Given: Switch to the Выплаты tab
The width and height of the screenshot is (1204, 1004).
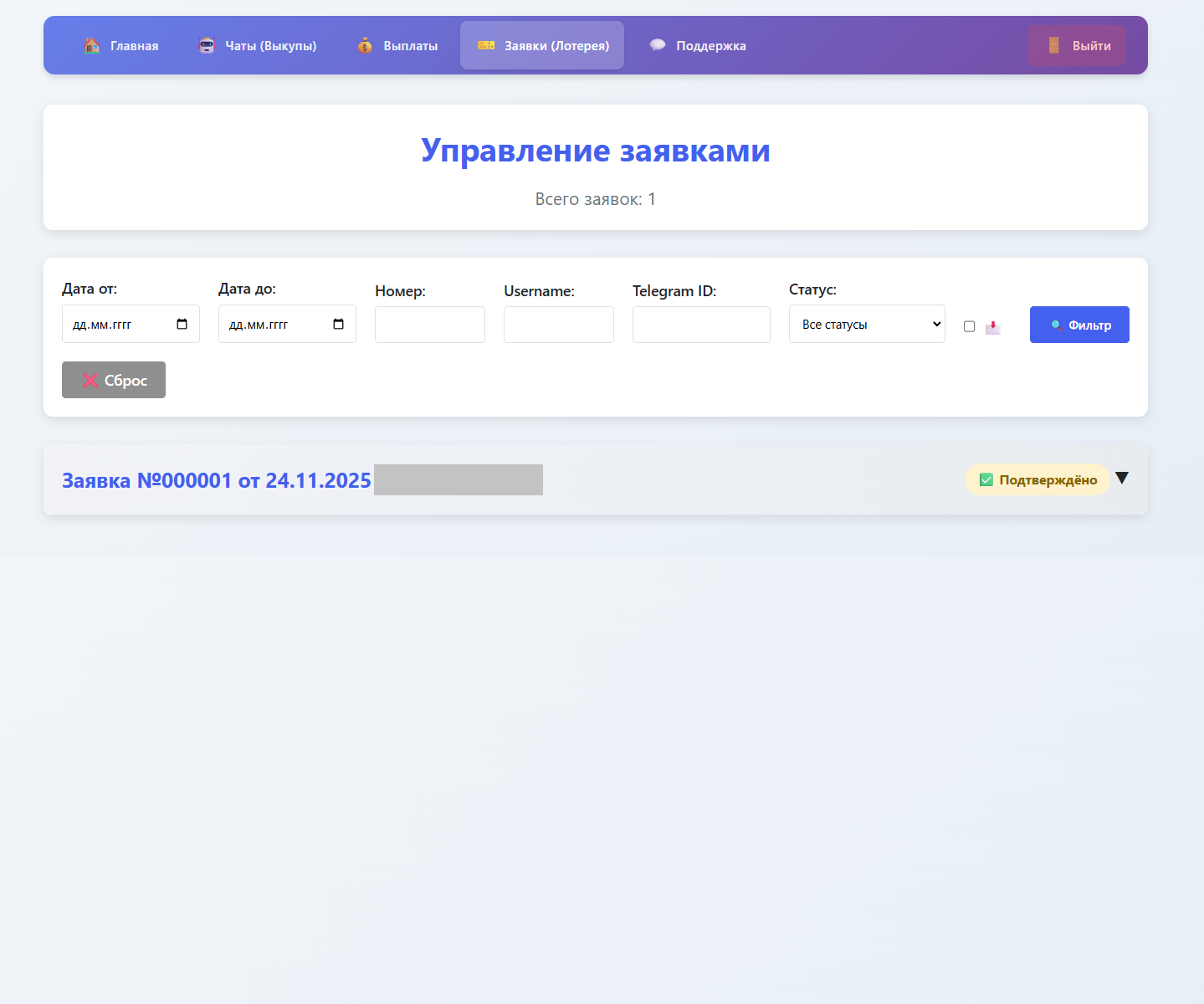Looking at the screenshot, I should point(409,45).
